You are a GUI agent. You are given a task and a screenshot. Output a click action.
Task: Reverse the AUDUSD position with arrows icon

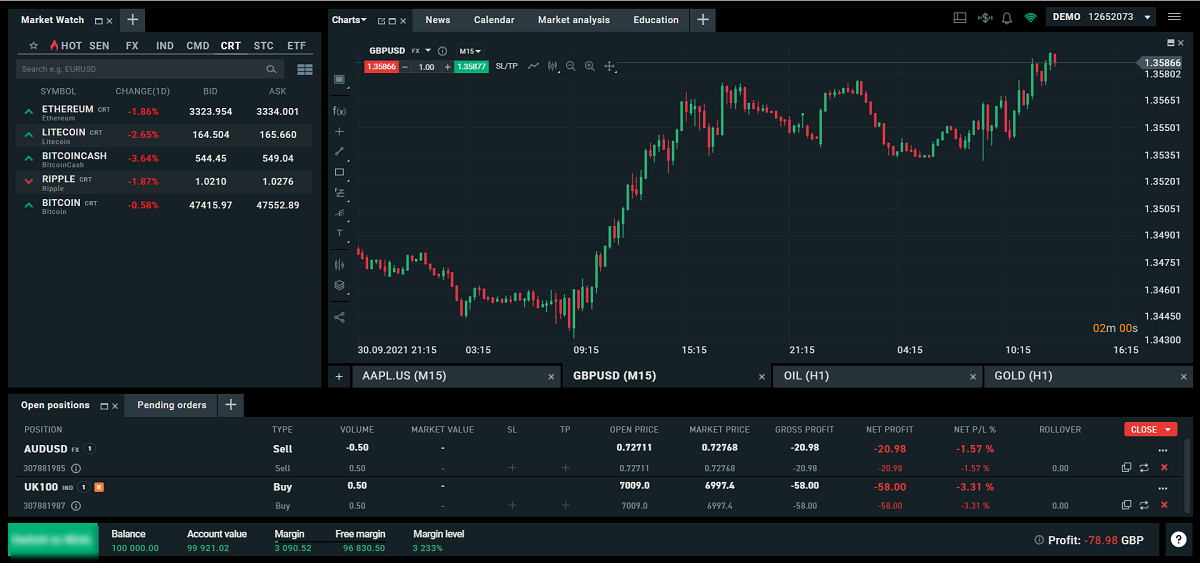pos(1143,468)
